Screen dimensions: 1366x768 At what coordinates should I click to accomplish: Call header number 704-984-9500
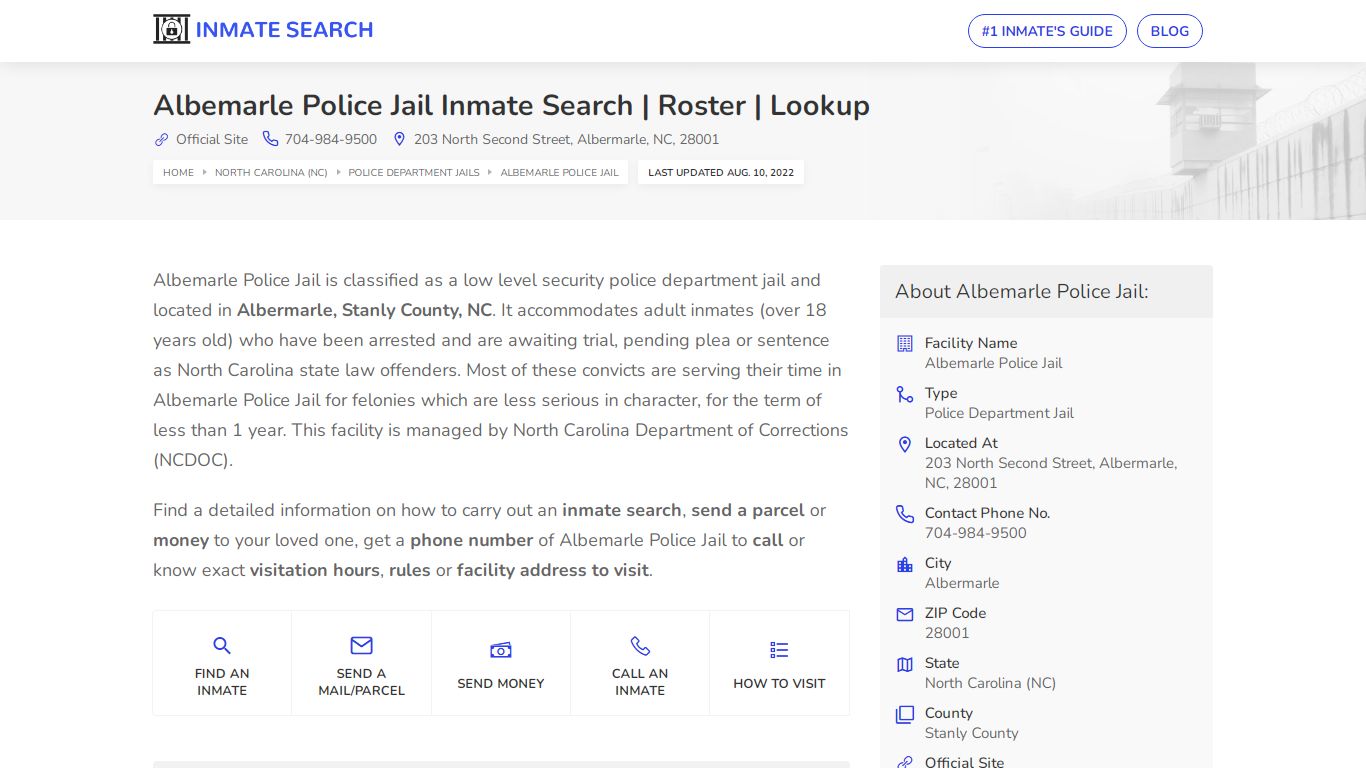click(331, 139)
